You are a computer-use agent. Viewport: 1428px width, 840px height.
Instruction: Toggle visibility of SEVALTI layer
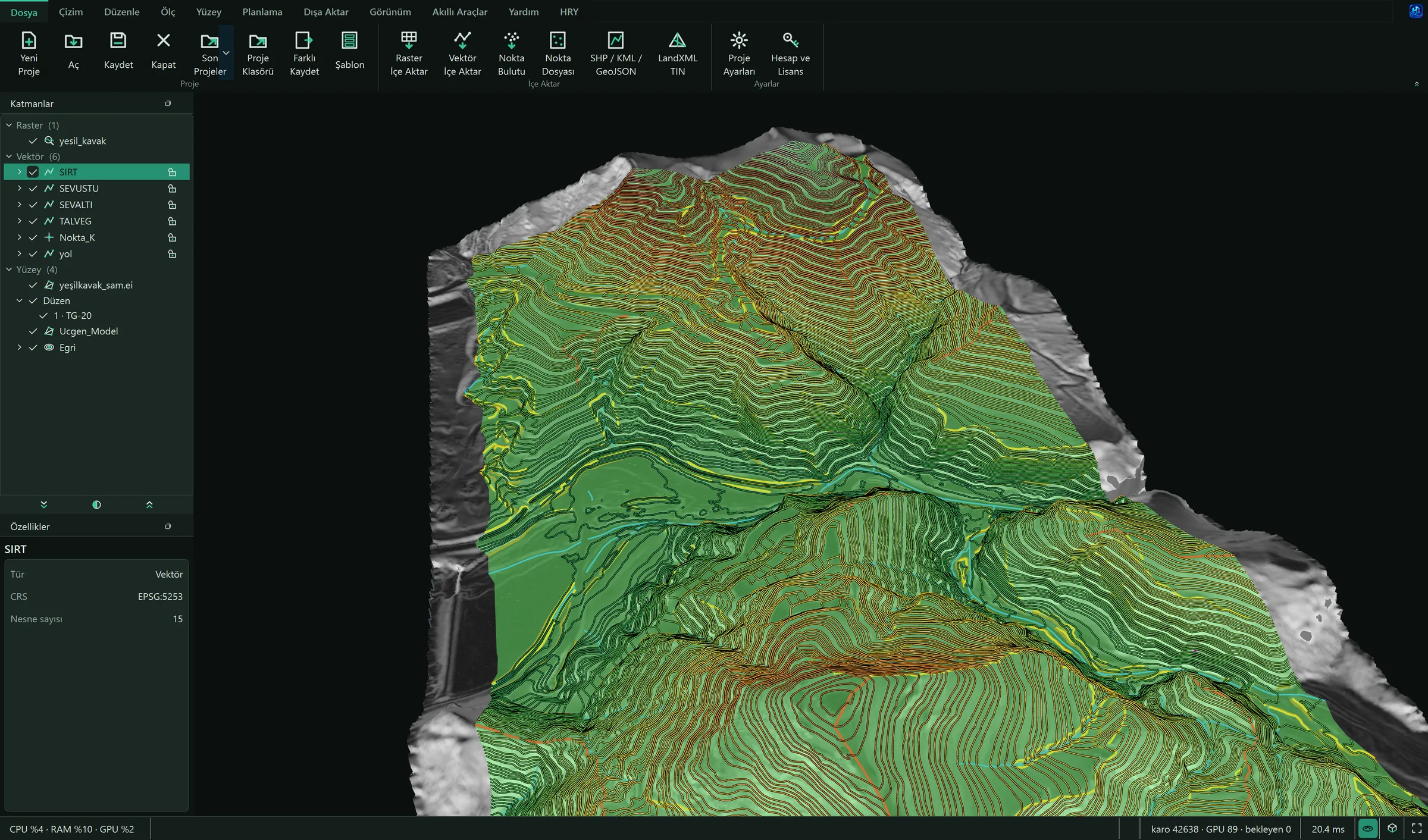click(x=33, y=205)
